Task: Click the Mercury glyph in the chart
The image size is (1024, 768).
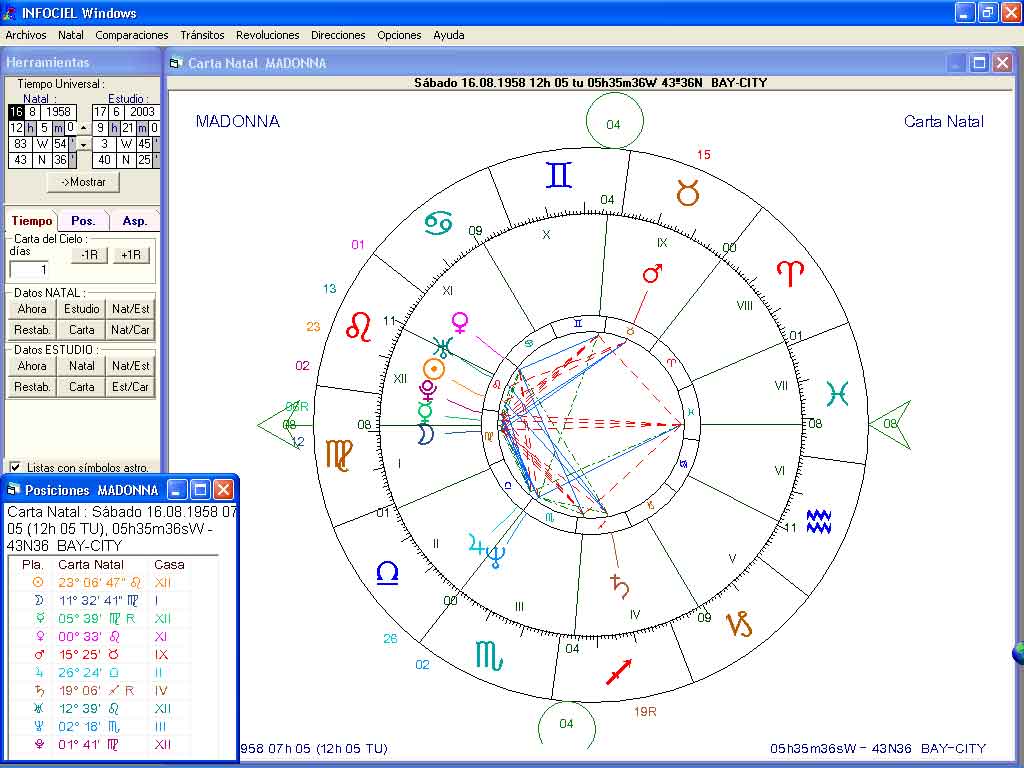Action: tap(426, 411)
